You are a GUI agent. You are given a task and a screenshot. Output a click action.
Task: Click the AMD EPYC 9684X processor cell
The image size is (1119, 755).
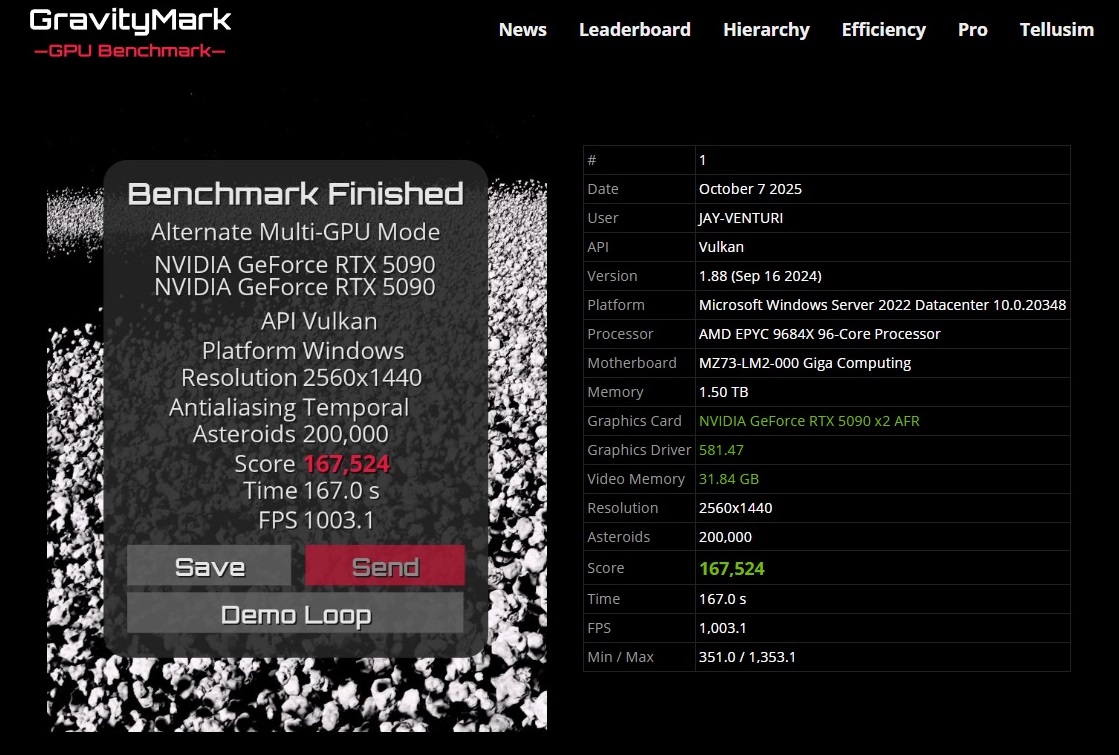819,334
